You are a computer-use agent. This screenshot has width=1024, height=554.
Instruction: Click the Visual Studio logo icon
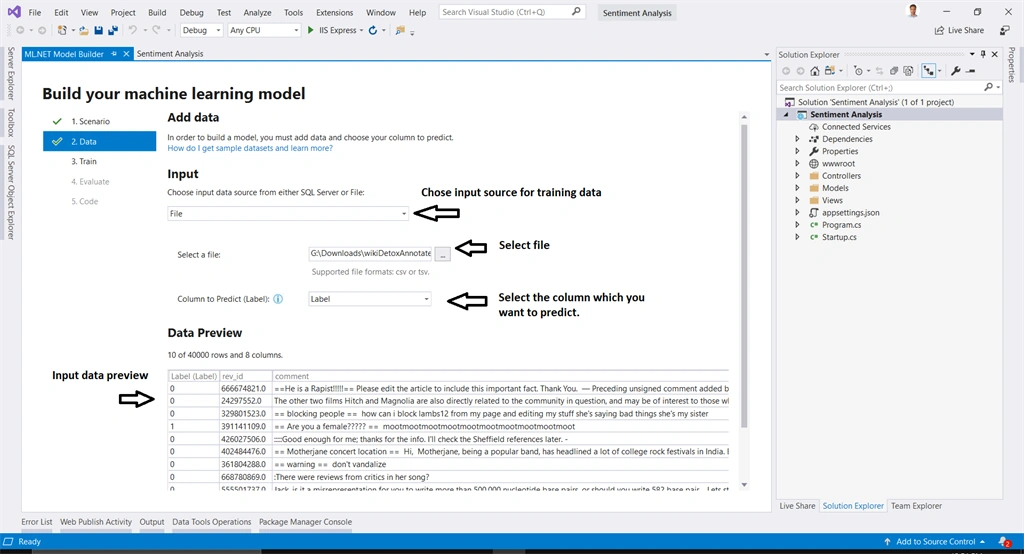pos(14,12)
